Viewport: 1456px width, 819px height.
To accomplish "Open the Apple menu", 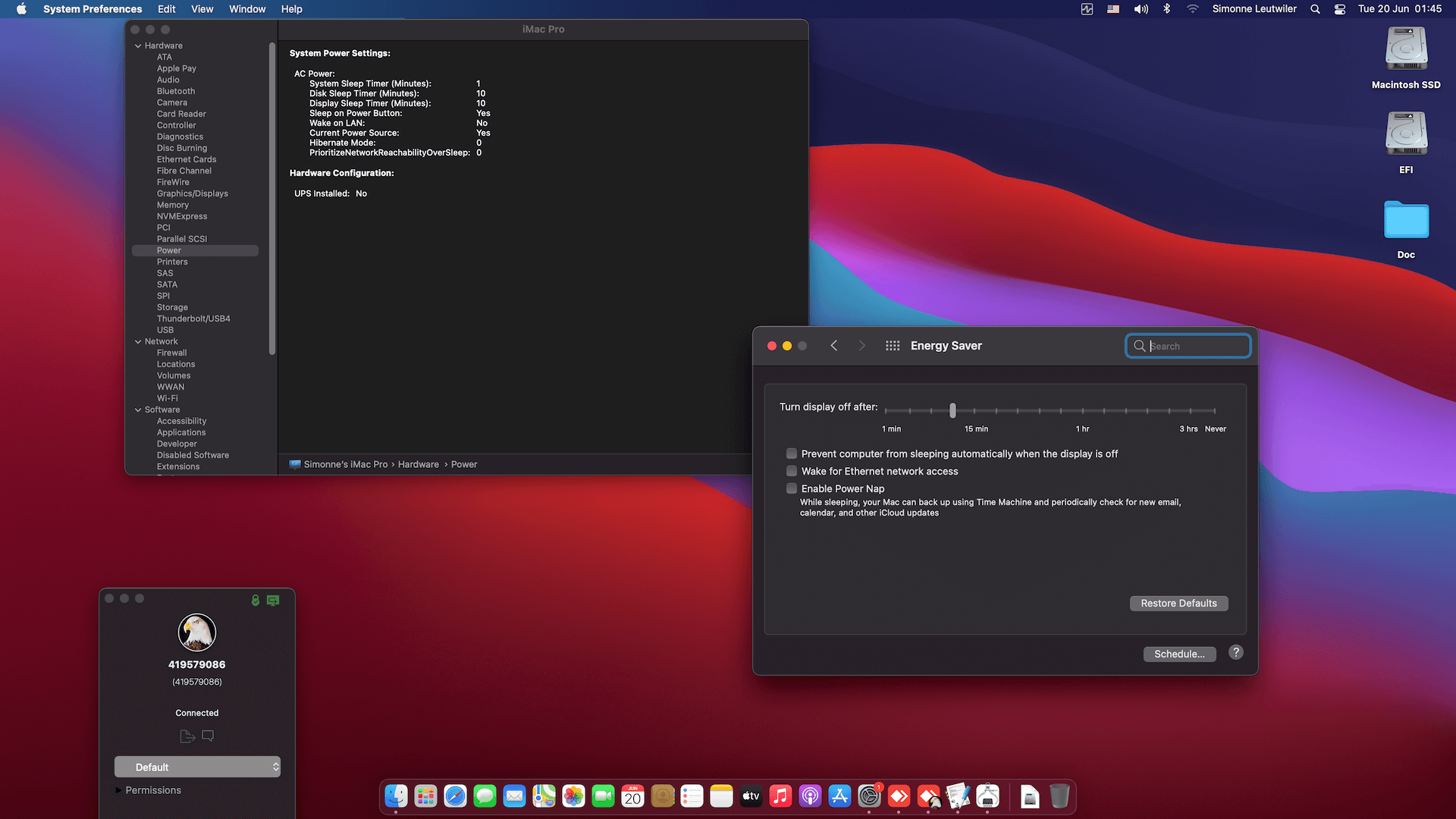I will tap(21, 9).
